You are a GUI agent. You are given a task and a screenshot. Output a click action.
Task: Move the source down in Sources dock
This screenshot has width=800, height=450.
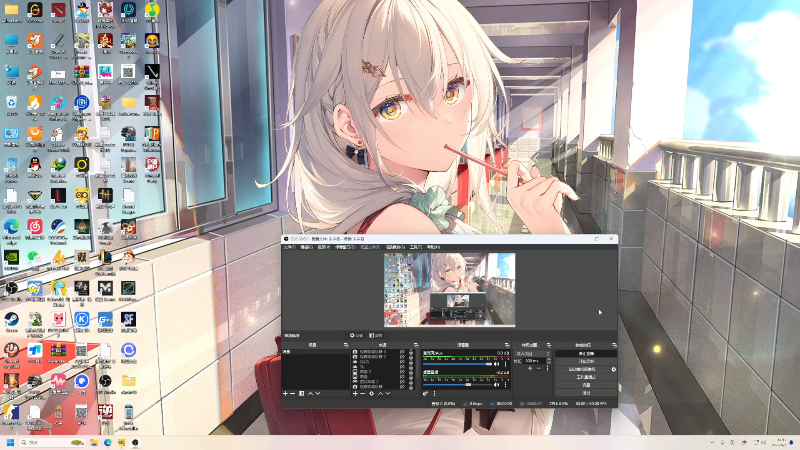pyautogui.click(x=388, y=393)
